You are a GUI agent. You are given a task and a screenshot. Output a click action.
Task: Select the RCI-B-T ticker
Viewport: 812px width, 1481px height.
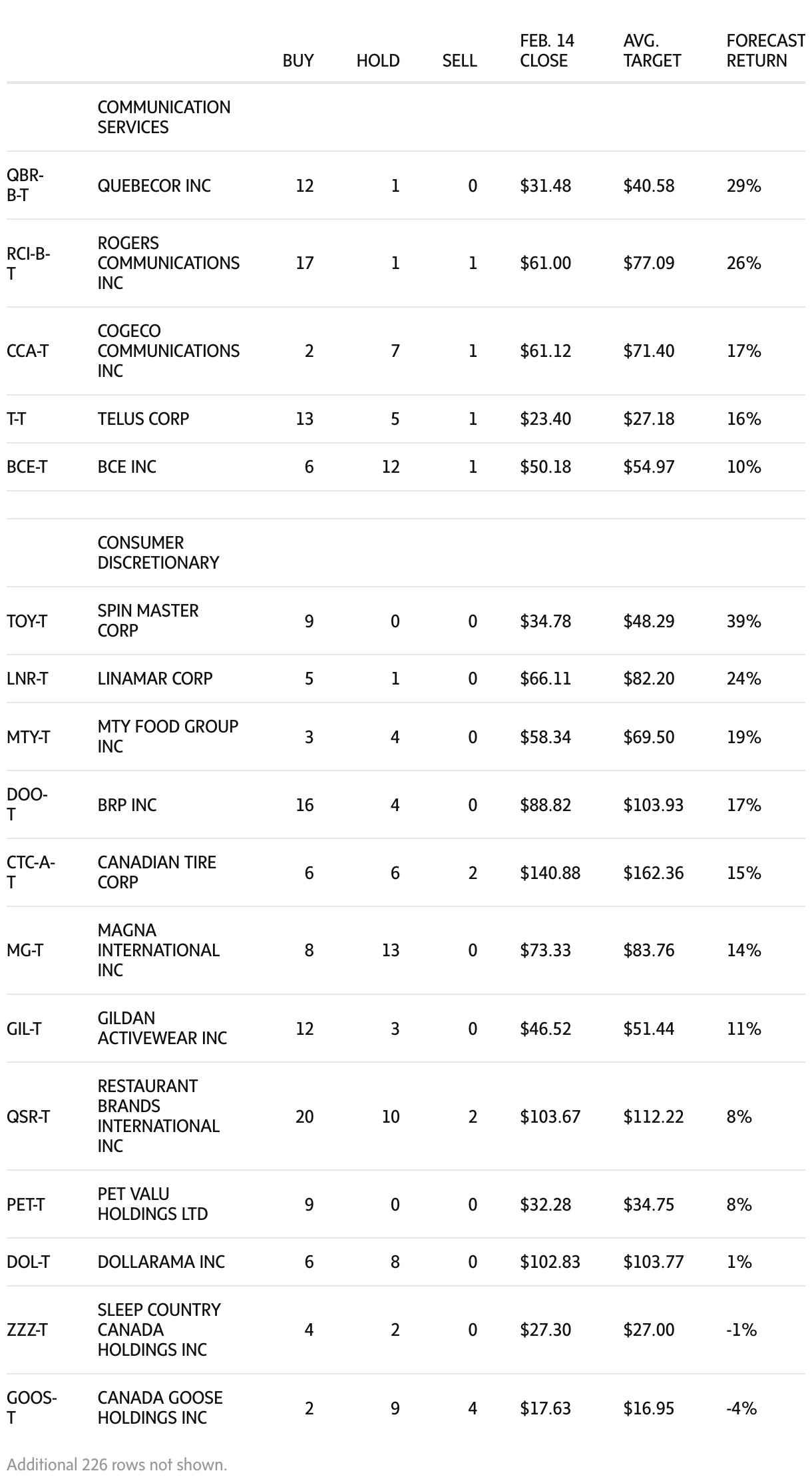pyautogui.click(x=28, y=263)
